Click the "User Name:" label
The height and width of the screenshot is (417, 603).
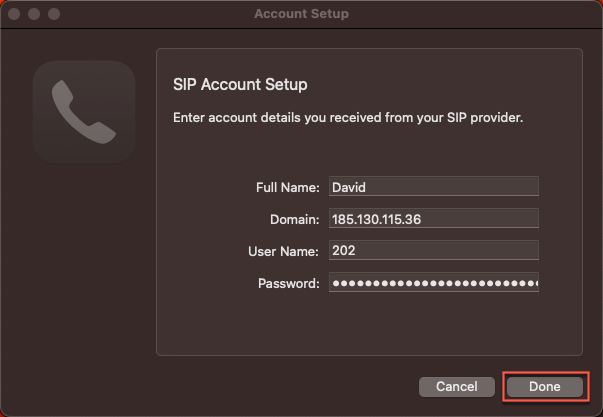coord(283,251)
